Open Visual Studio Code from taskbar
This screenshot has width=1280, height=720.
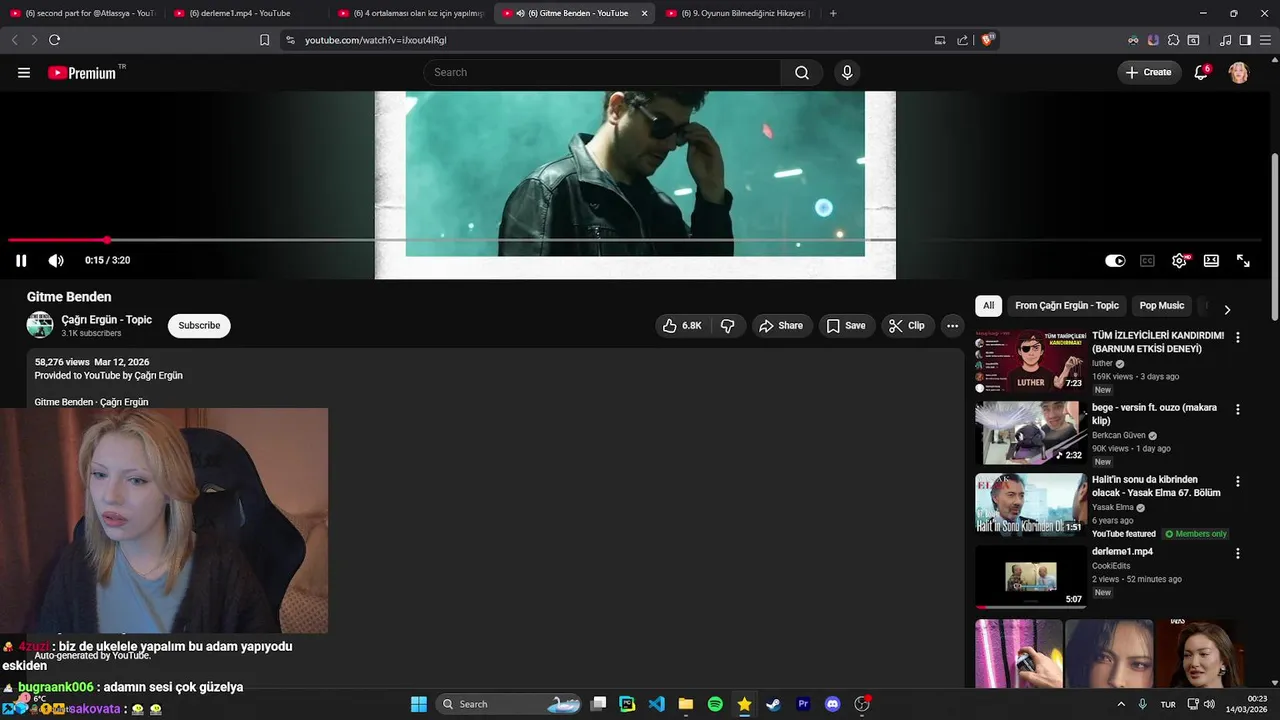click(x=657, y=704)
